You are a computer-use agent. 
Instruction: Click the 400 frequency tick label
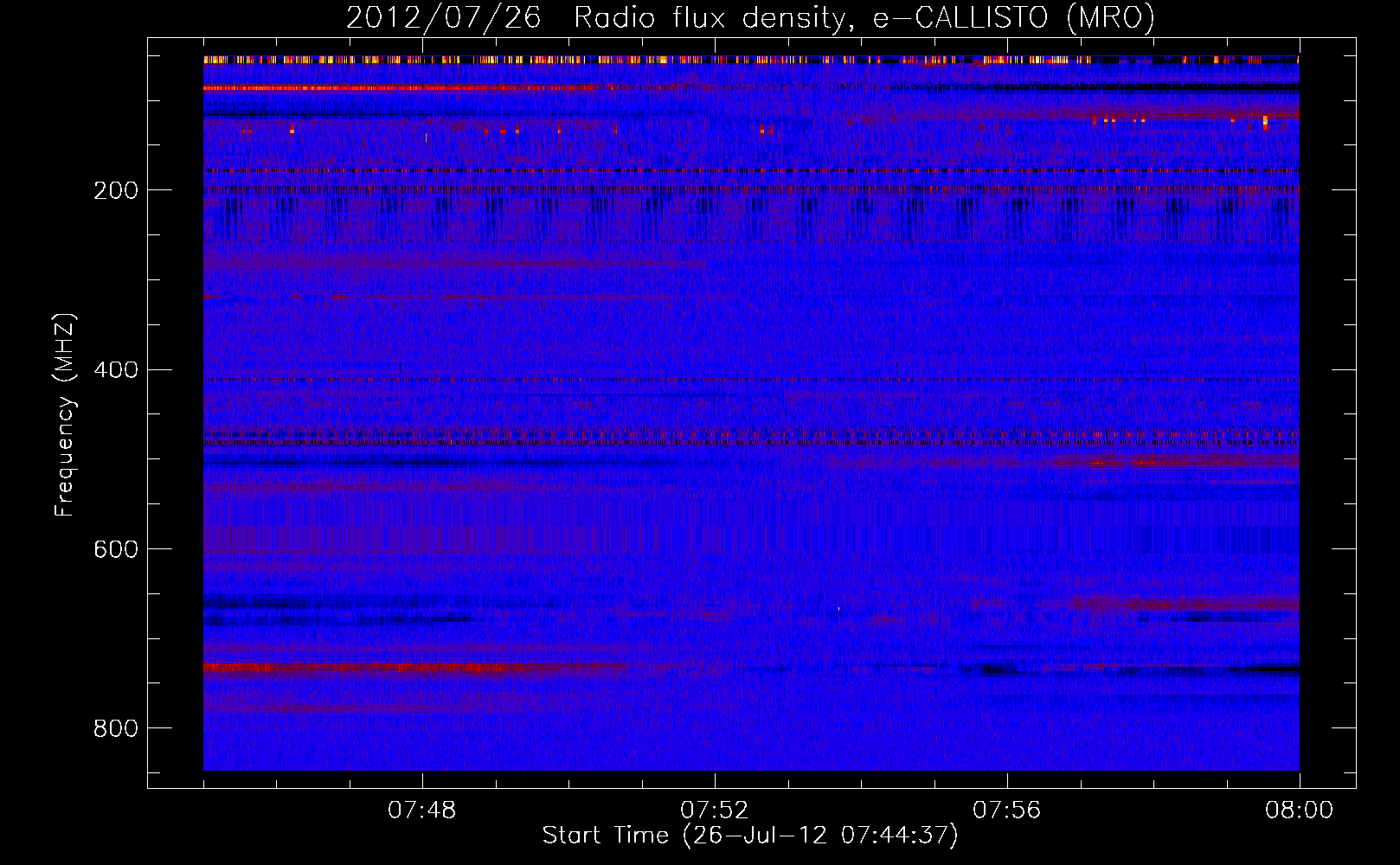(115, 370)
